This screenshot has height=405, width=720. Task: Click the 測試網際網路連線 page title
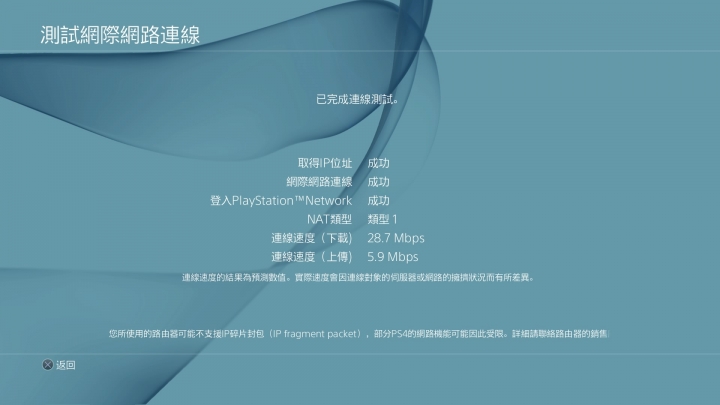pyautogui.click(x=120, y=35)
